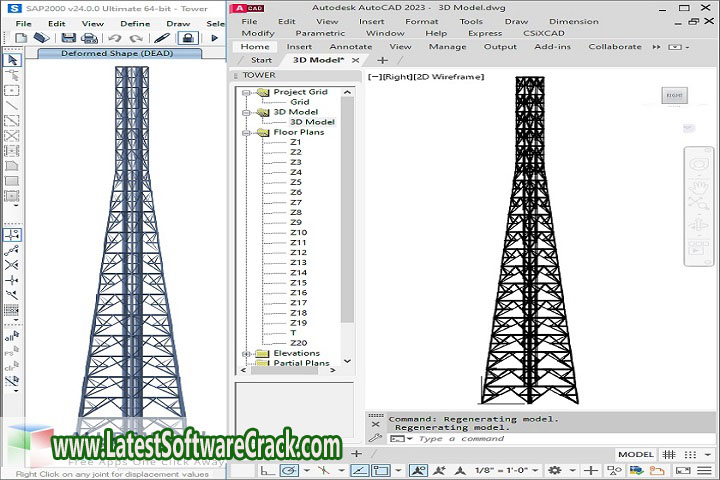The image size is (720, 480).
Task: Select the Z20 floor plan
Action: coord(298,343)
